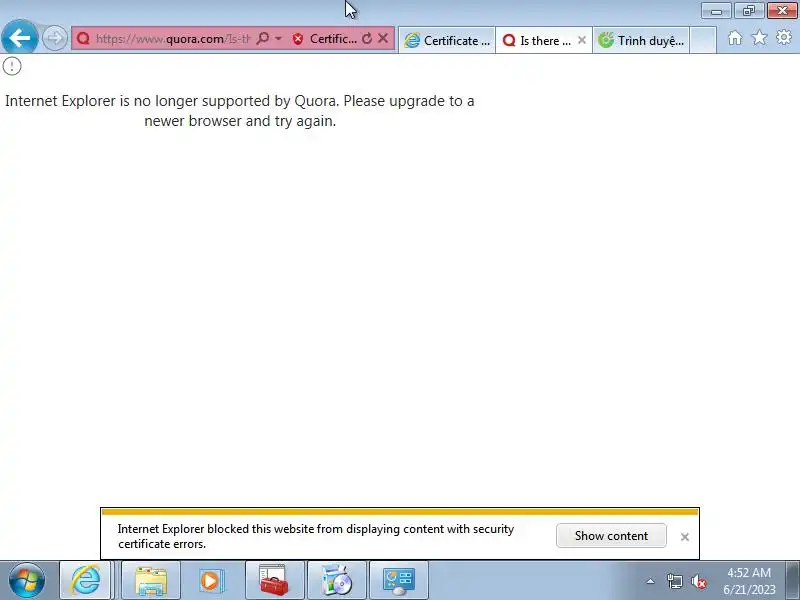Refresh the page with the reload icon
The width and height of the screenshot is (800, 600).
tap(367, 39)
